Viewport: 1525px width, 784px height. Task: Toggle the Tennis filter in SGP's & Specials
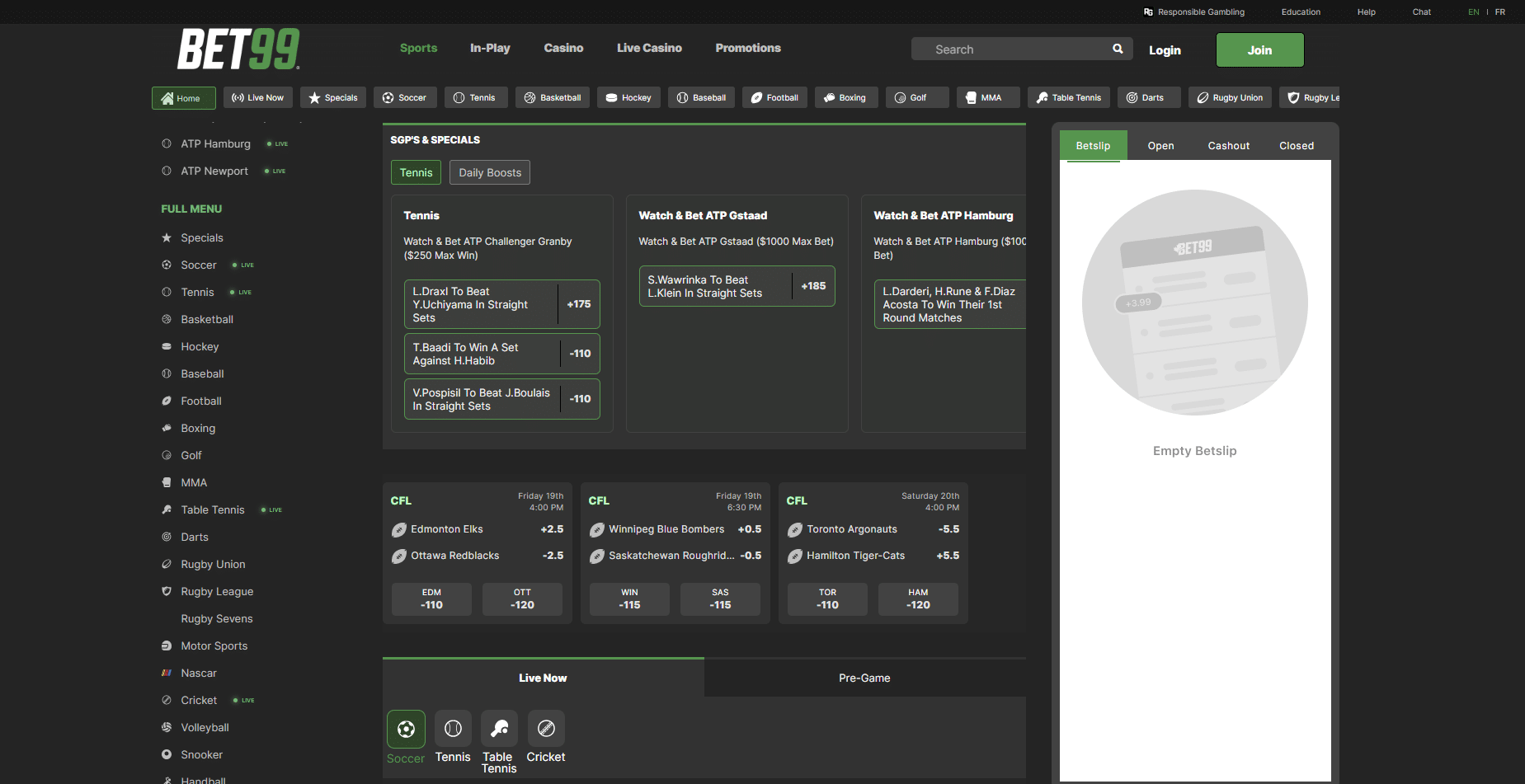pyautogui.click(x=416, y=172)
